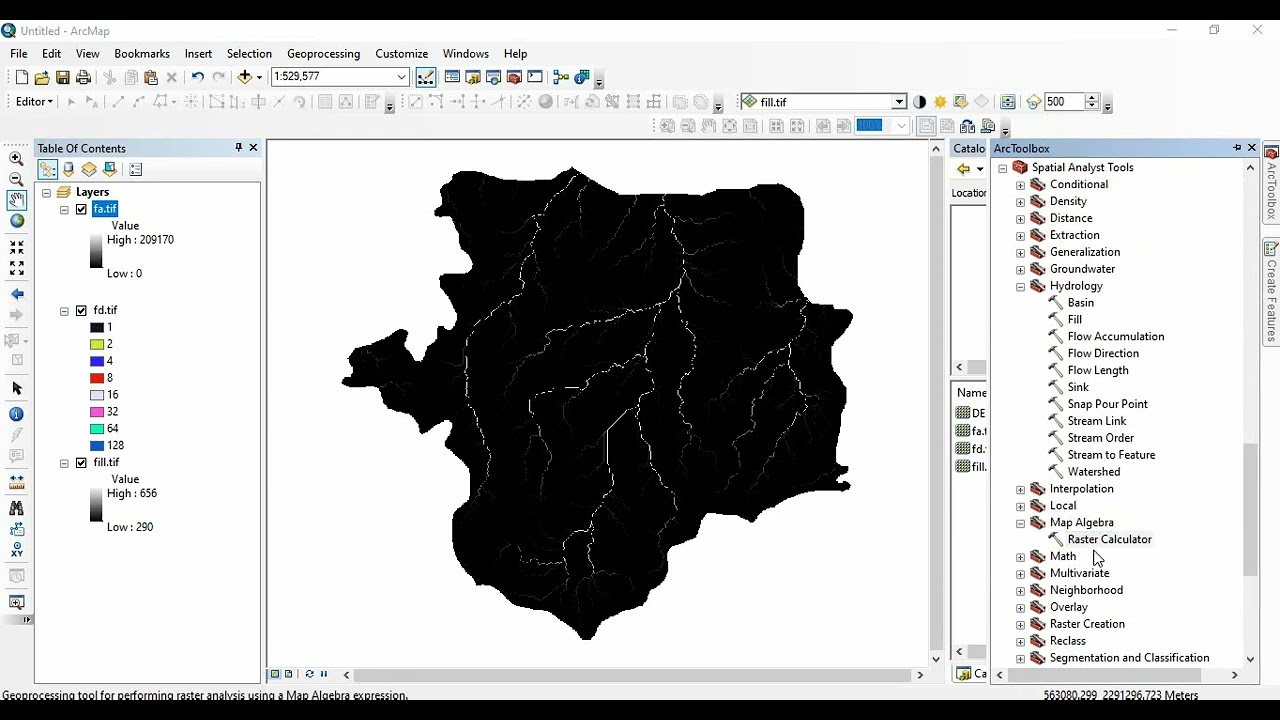The height and width of the screenshot is (720, 1280).
Task: List layers by drawing order
Action: coord(47,170)
